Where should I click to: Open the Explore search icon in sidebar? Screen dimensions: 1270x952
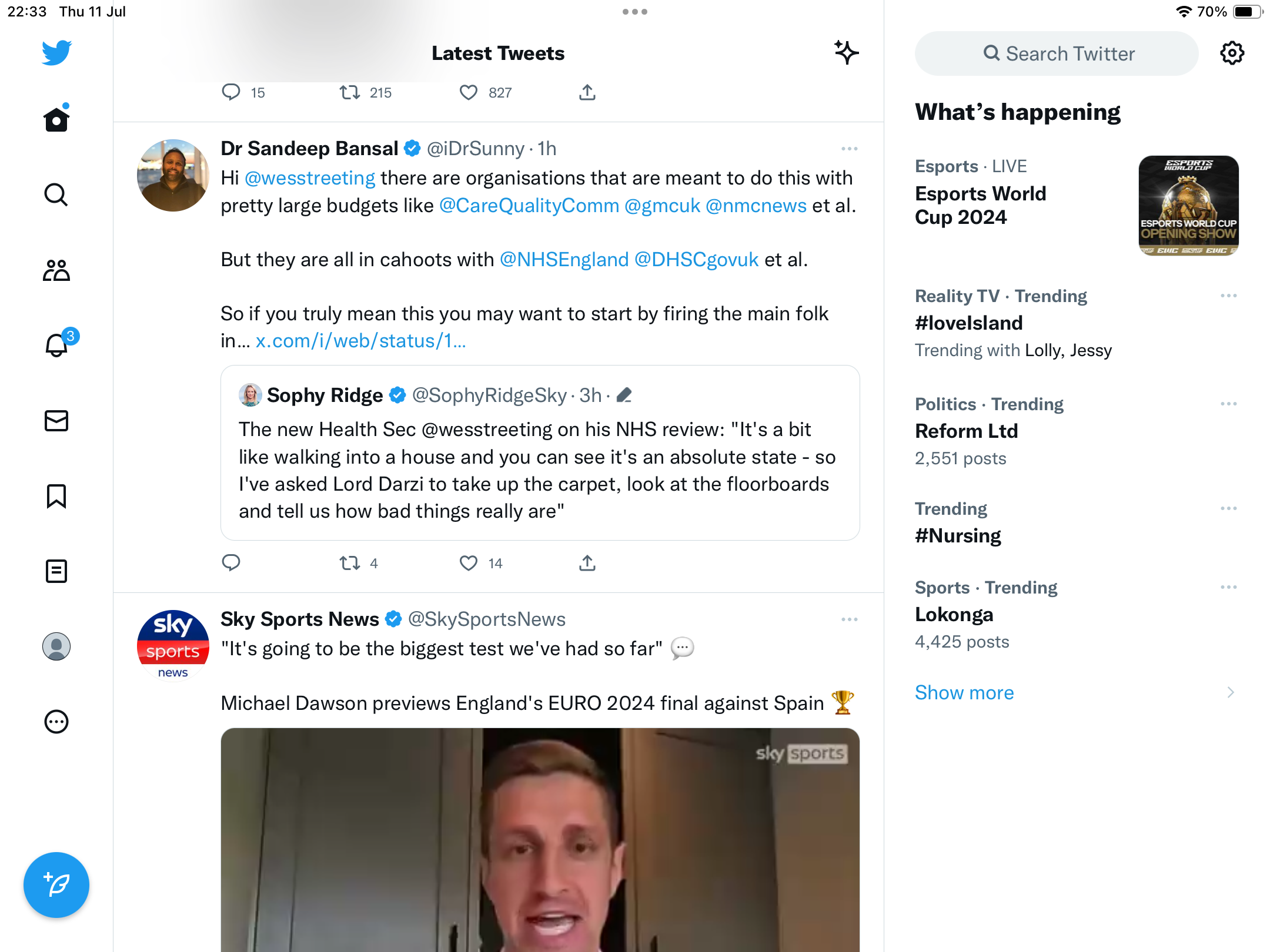tap(56, 195)
